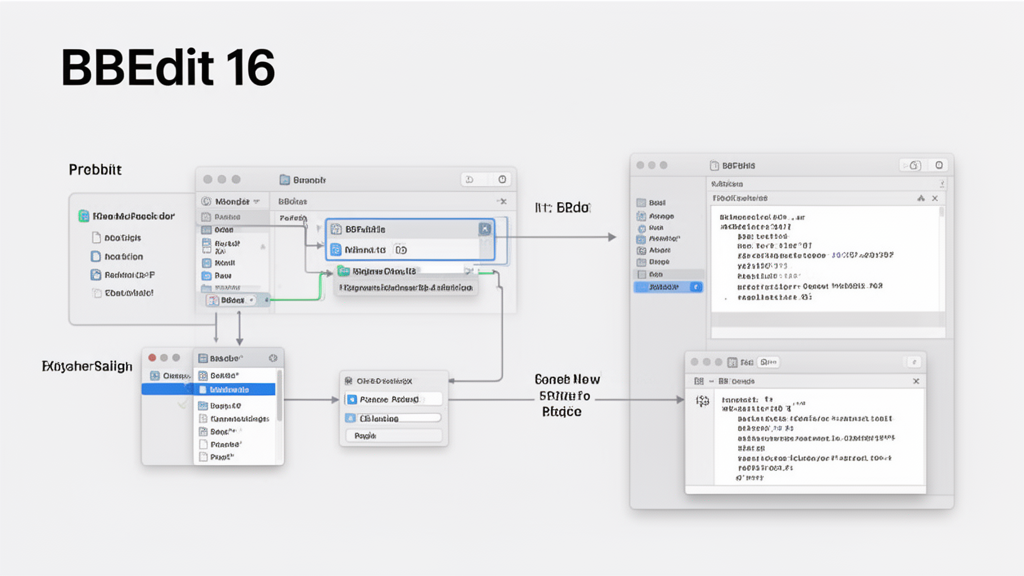Open the "Mionder" sidebar dropdown
1024x576 pixels.
232,201
